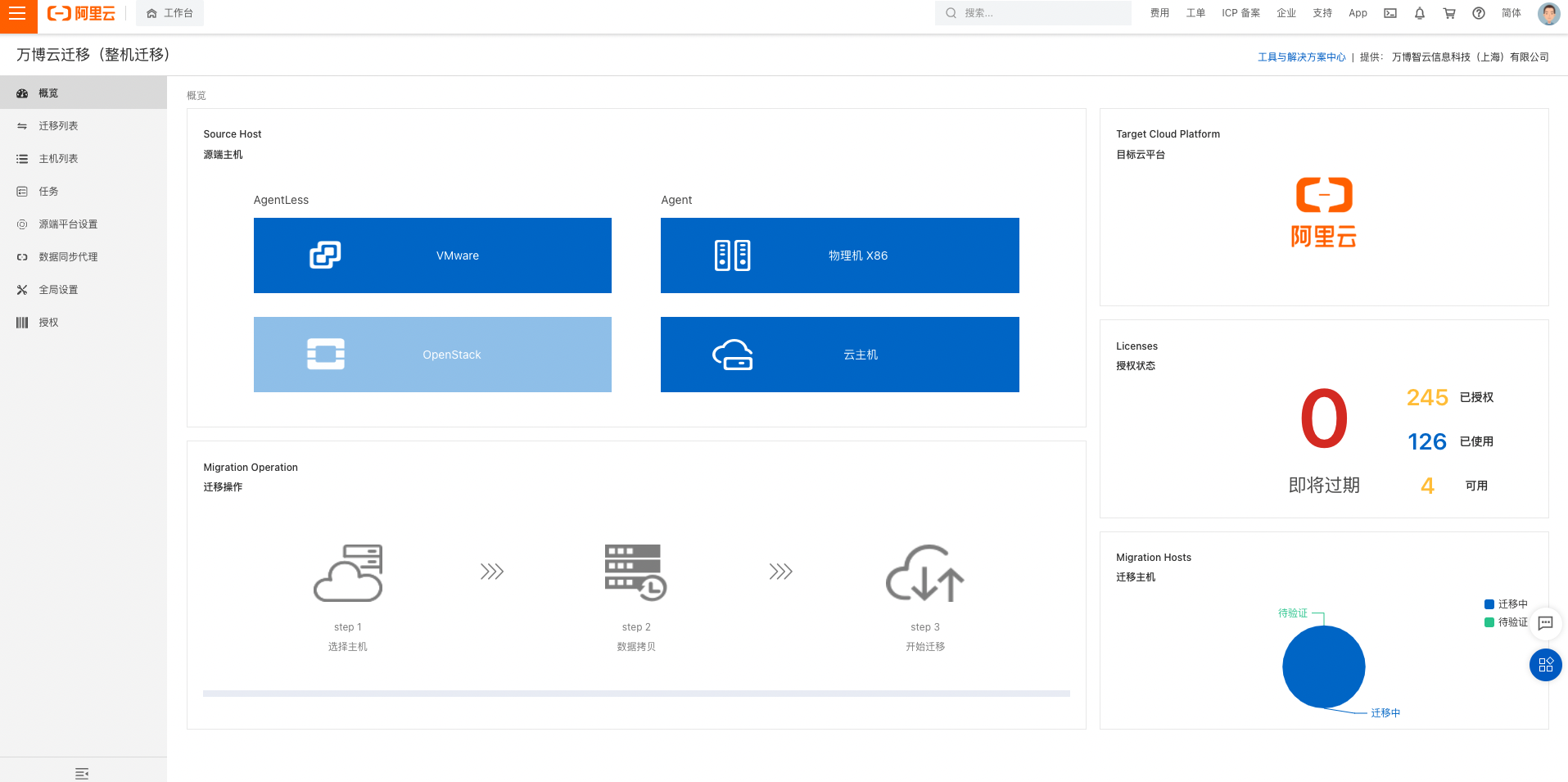The height and width of the screenshot is (782, 1568).
Task: Open the 工单 menu
Action: [1195, 13]
